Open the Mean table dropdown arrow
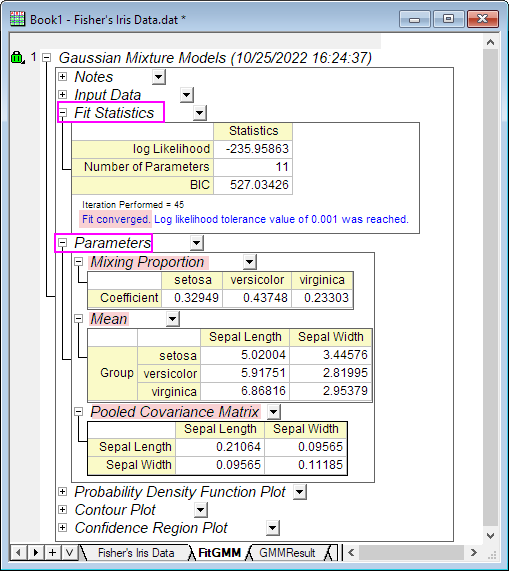 (173, 319)
